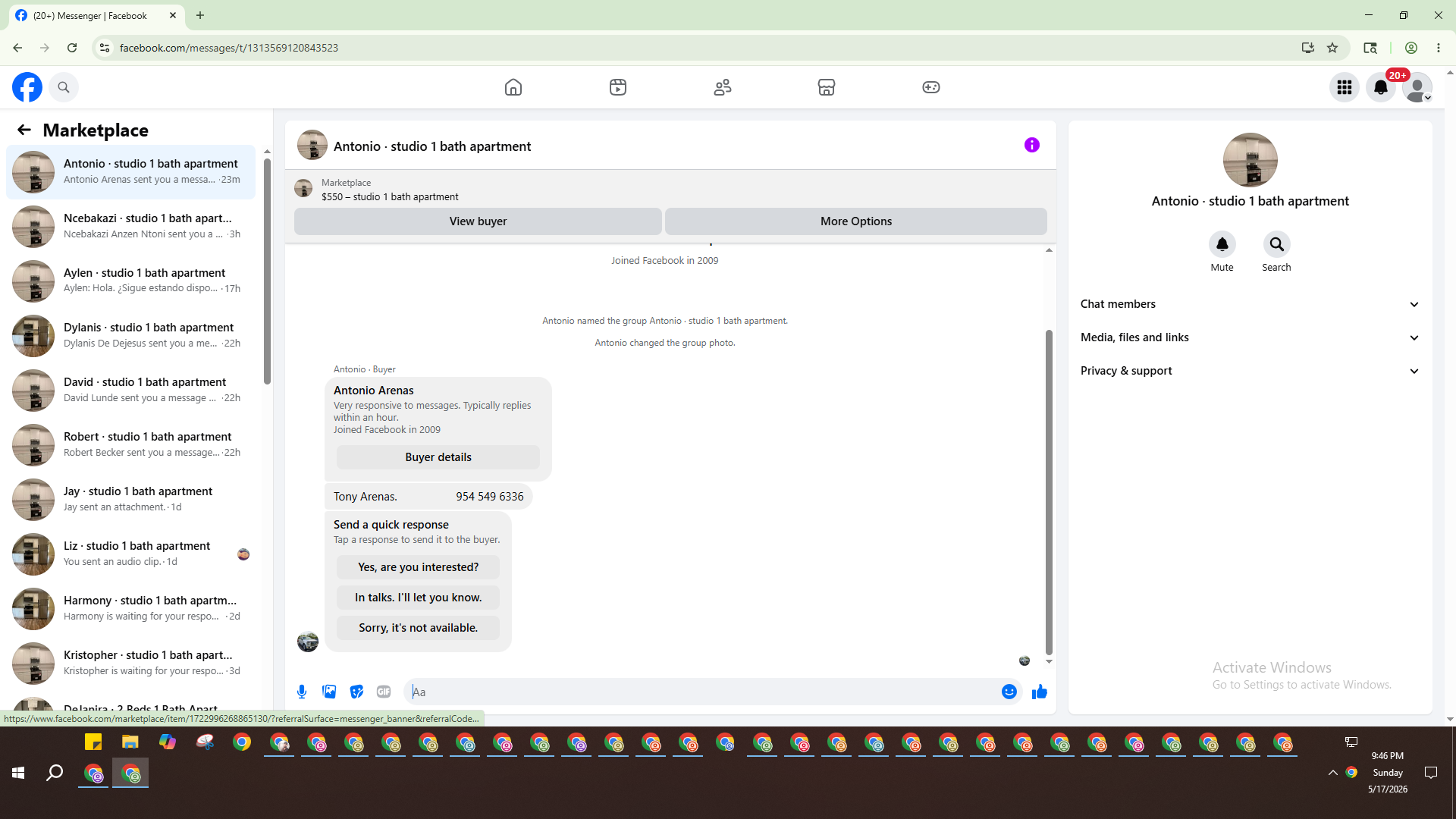Screen dimensions: 1456x819
Task: Open the notifications bell
Action: pyautogui.click(x=1381, y=87)
